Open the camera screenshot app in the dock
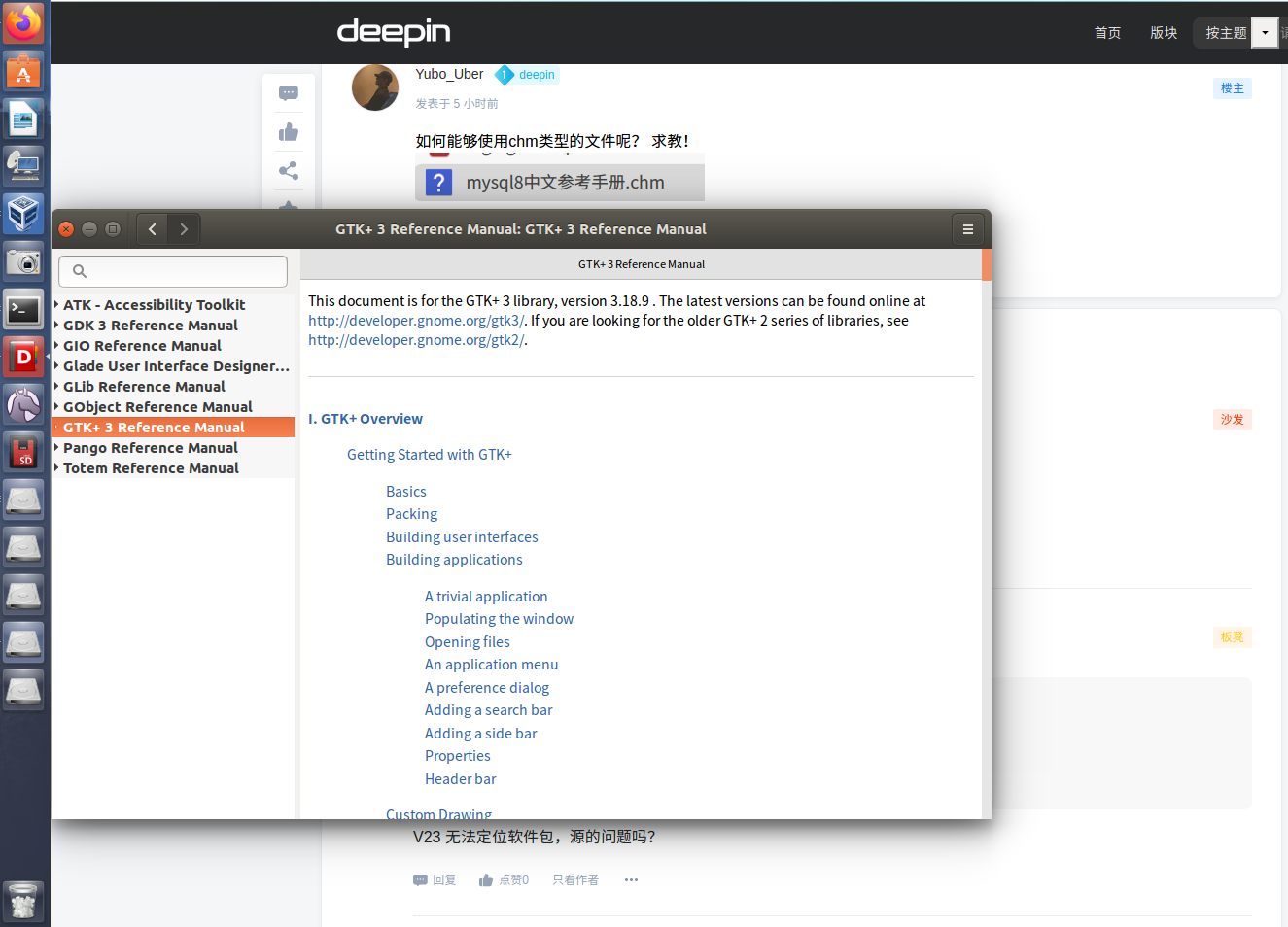Viewport: 1288px width, 927px height. coord(23,261)
